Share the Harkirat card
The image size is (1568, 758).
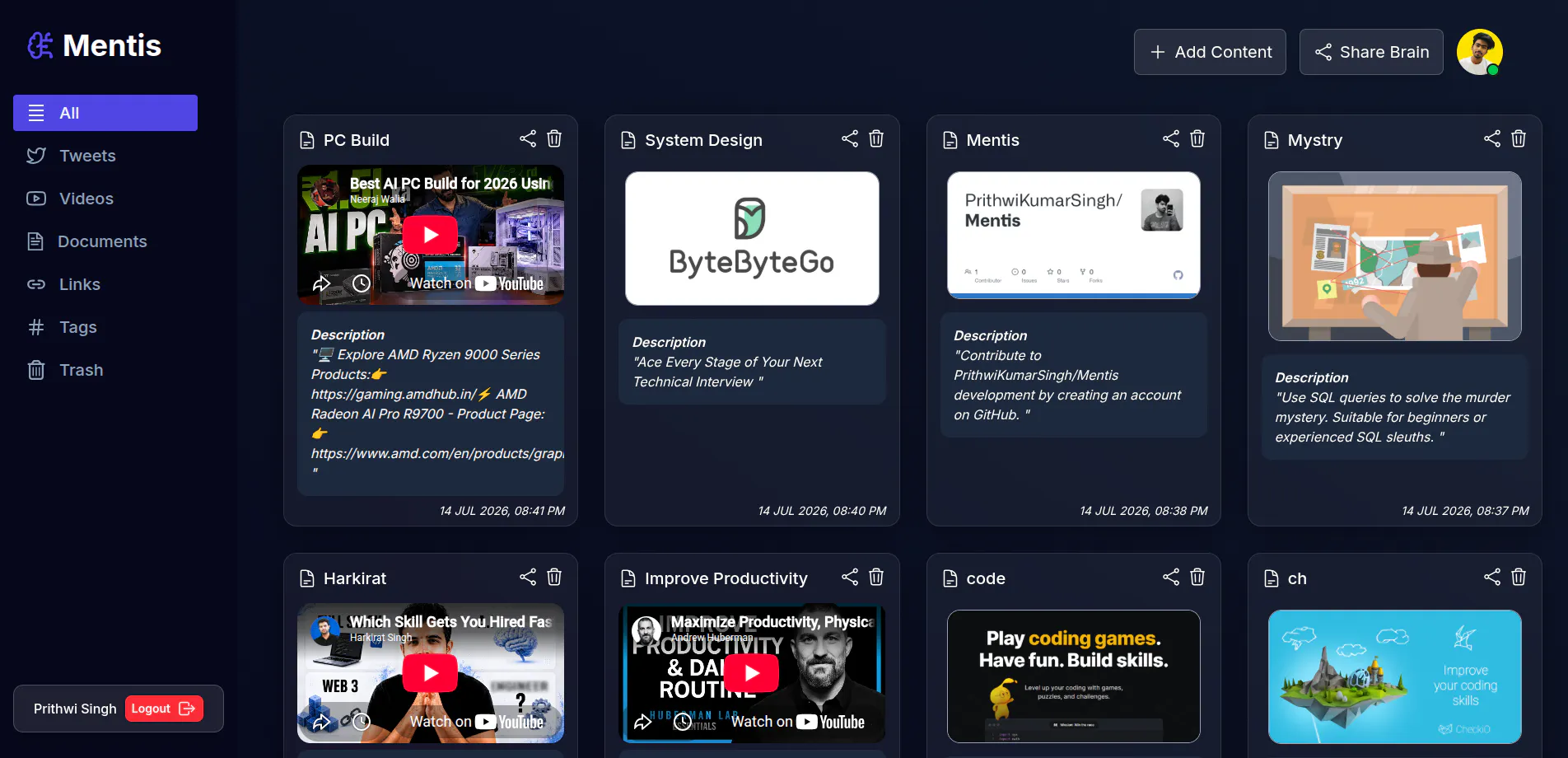(528, 577)
